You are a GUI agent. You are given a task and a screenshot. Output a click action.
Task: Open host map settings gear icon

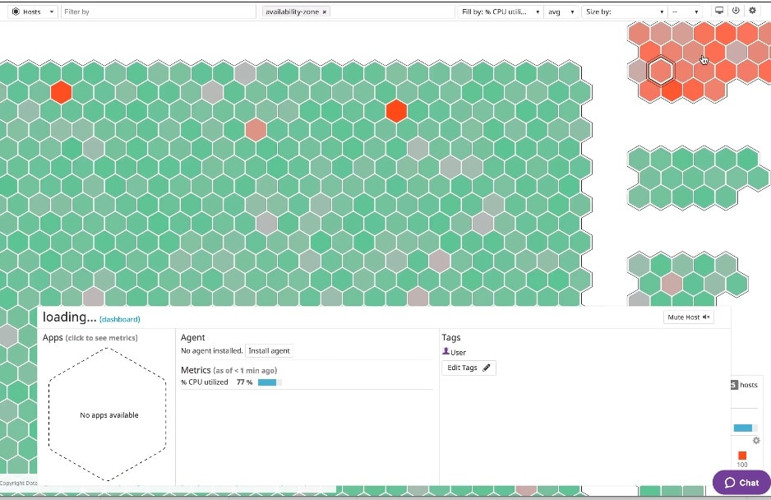tap(753, 11)
